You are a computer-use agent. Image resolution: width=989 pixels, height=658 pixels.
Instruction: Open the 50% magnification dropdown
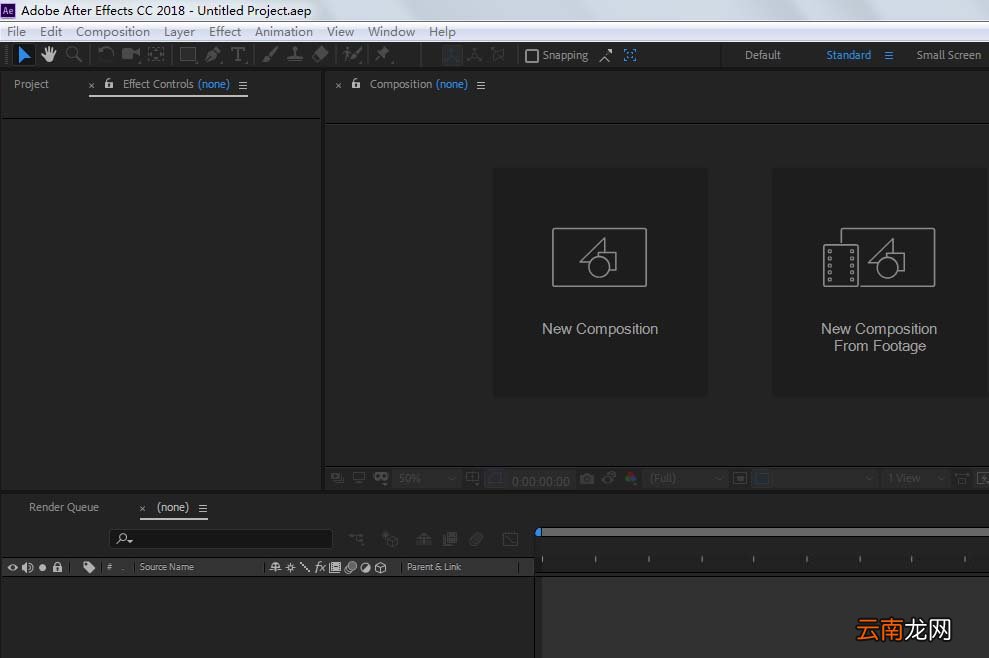[x=426, y=479]
